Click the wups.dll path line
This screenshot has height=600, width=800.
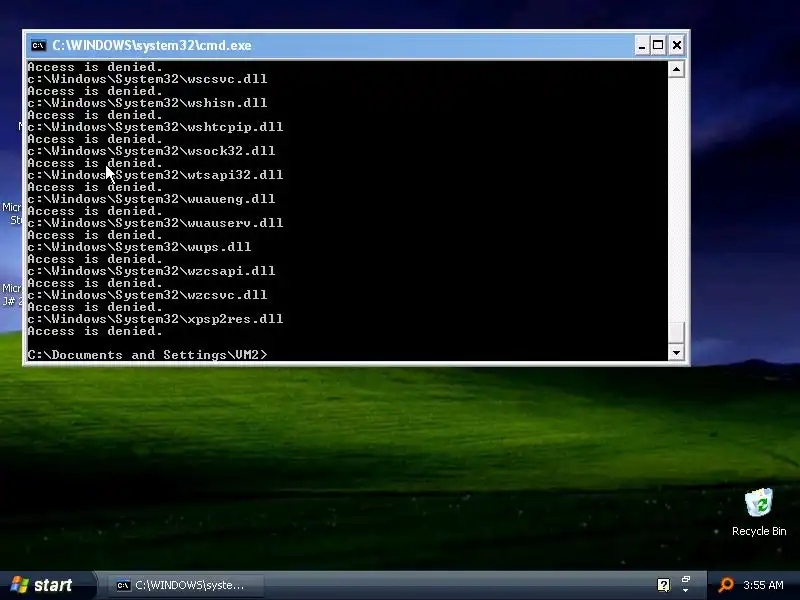tap(139, 247)
